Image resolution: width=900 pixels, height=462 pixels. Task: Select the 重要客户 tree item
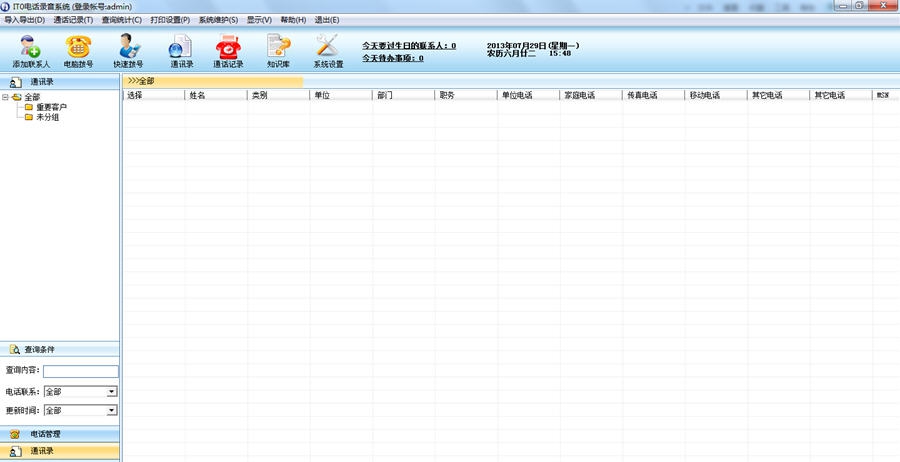pyautogui.click(x=52, y=107)
